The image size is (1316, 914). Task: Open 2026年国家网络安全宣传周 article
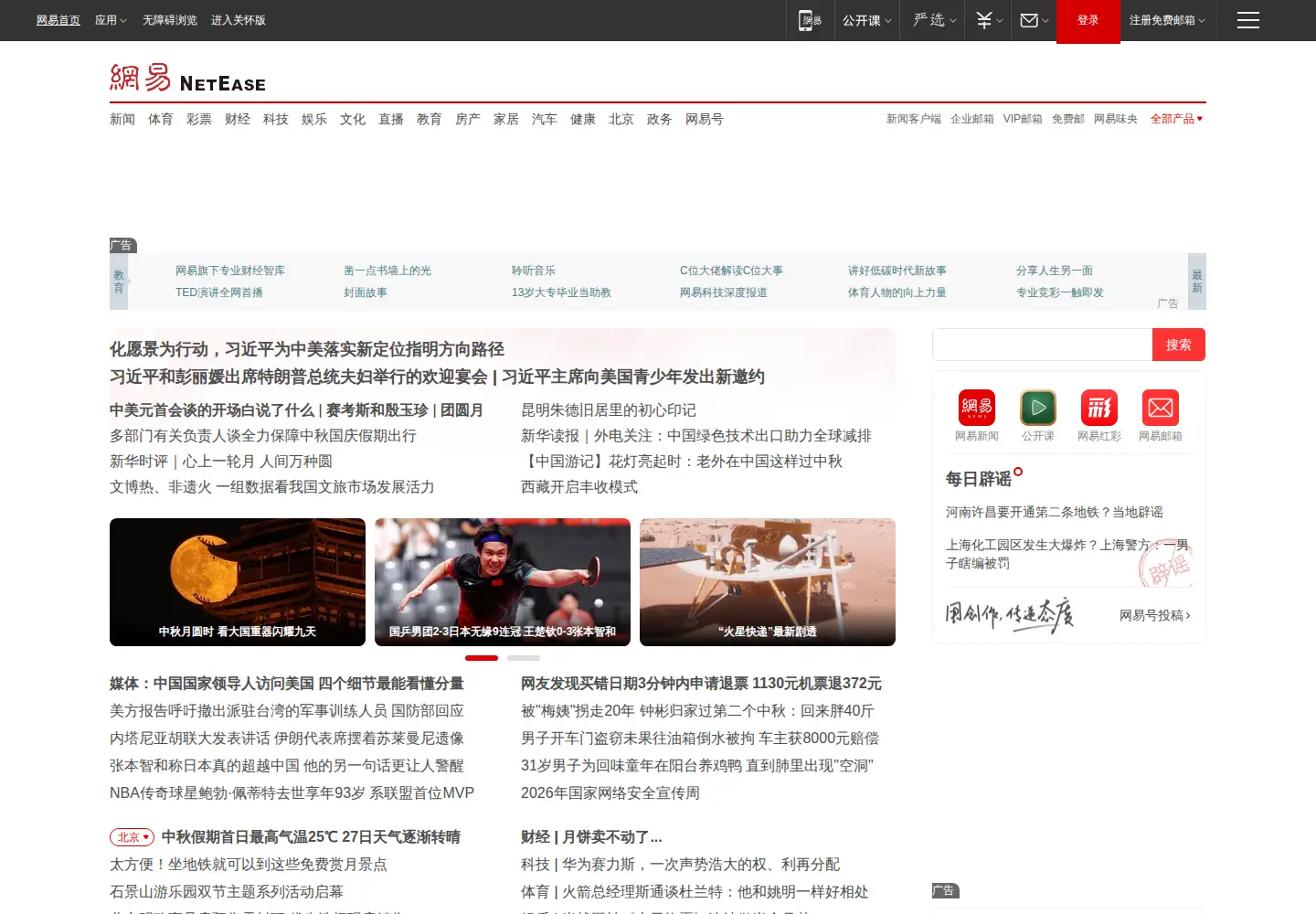tap(610, 793)
